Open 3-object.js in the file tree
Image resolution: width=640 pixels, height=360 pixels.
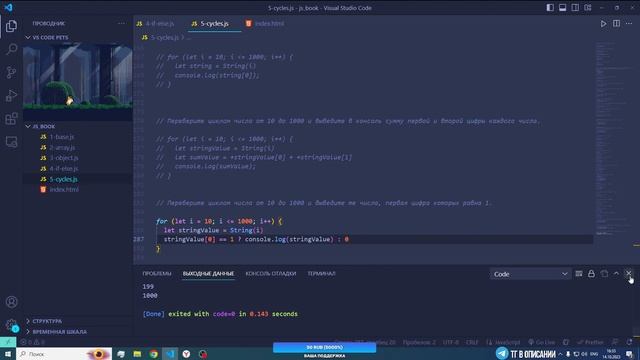point(78,158)
